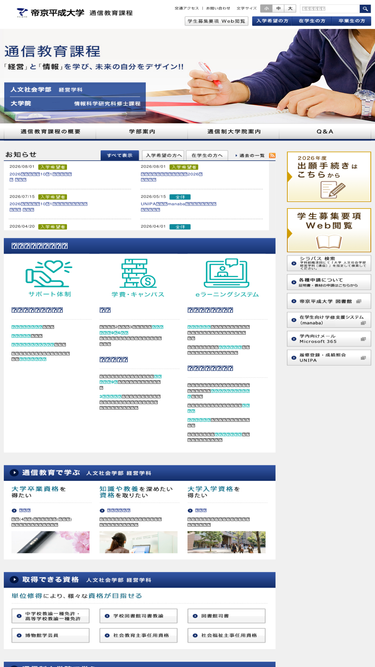Open the 通信教育課程の概要 menu
The width and height of the screenshot is (375, 667).
pos(50,132)
